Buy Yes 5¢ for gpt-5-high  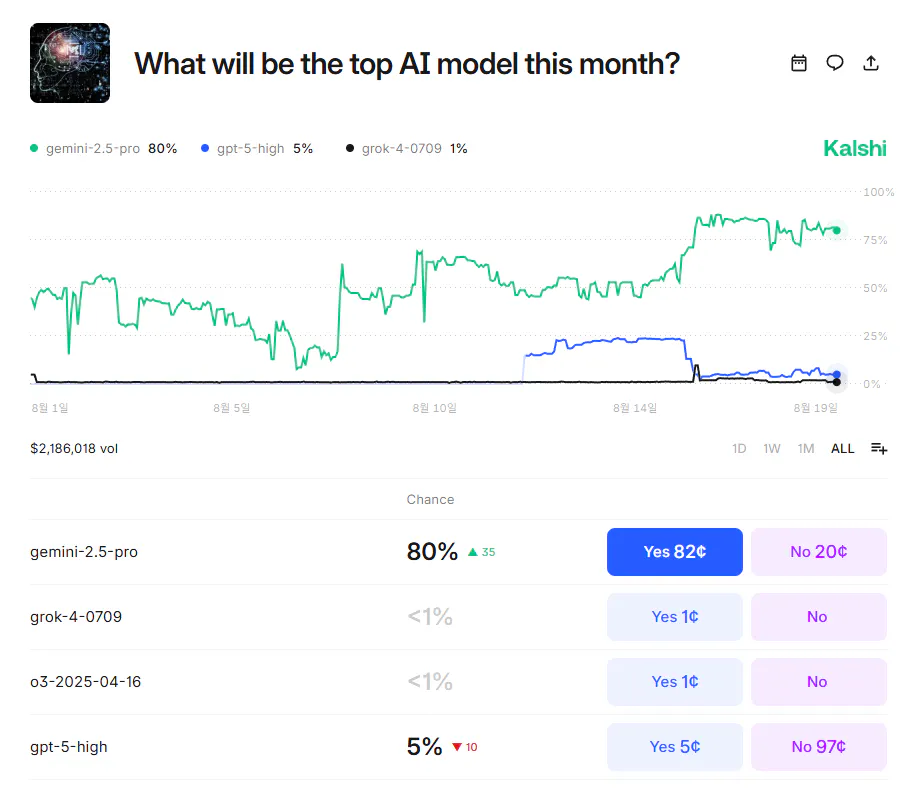674,747
